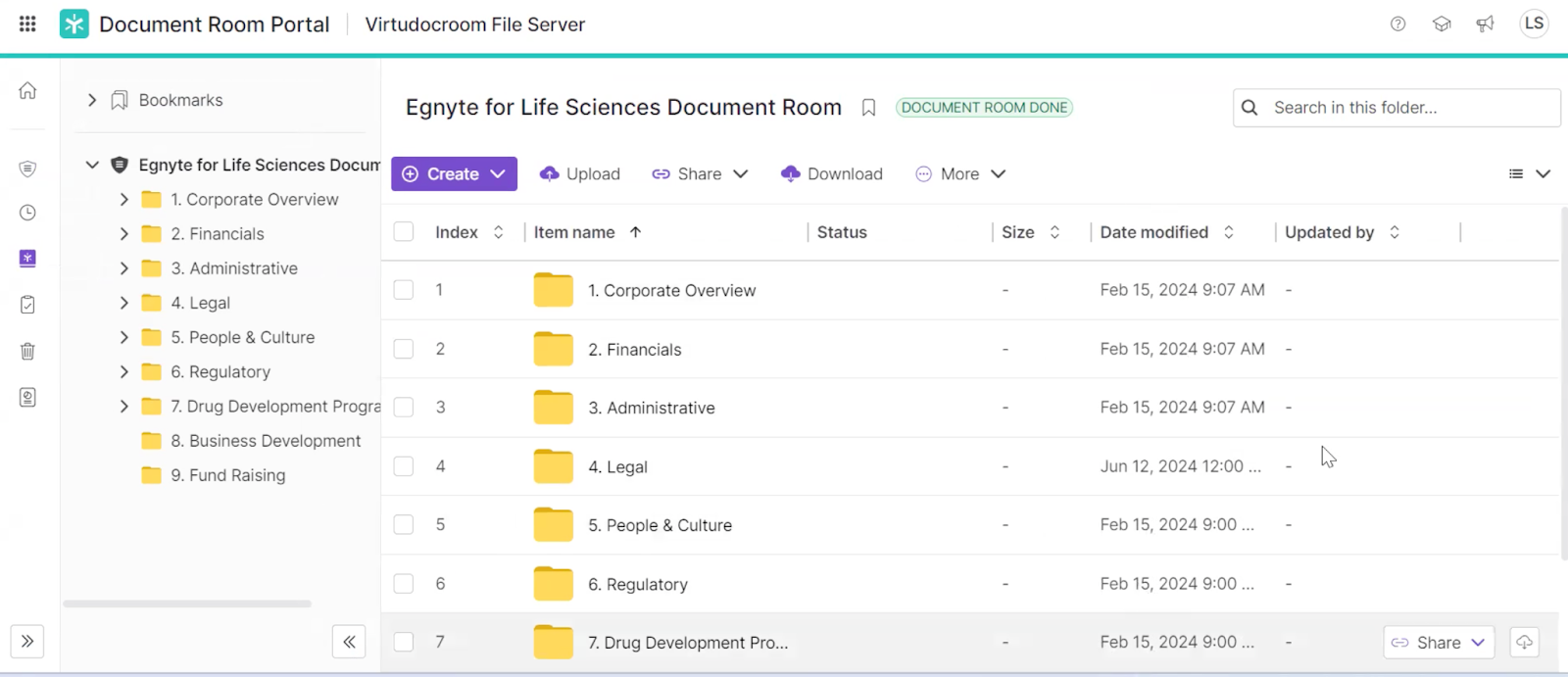Click the Upload button
1568x677 pixels.
point(580,174)
